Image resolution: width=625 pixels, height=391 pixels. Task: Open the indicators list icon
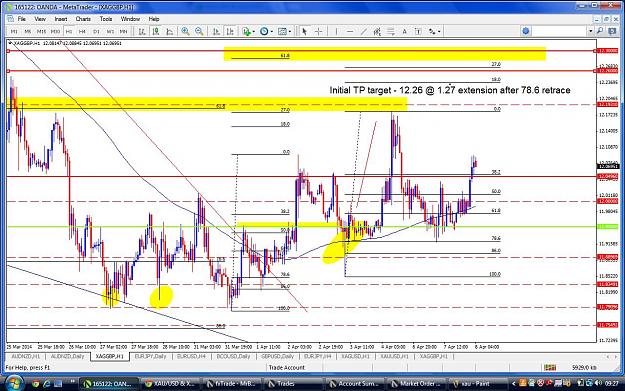click(x=247, y=31)
